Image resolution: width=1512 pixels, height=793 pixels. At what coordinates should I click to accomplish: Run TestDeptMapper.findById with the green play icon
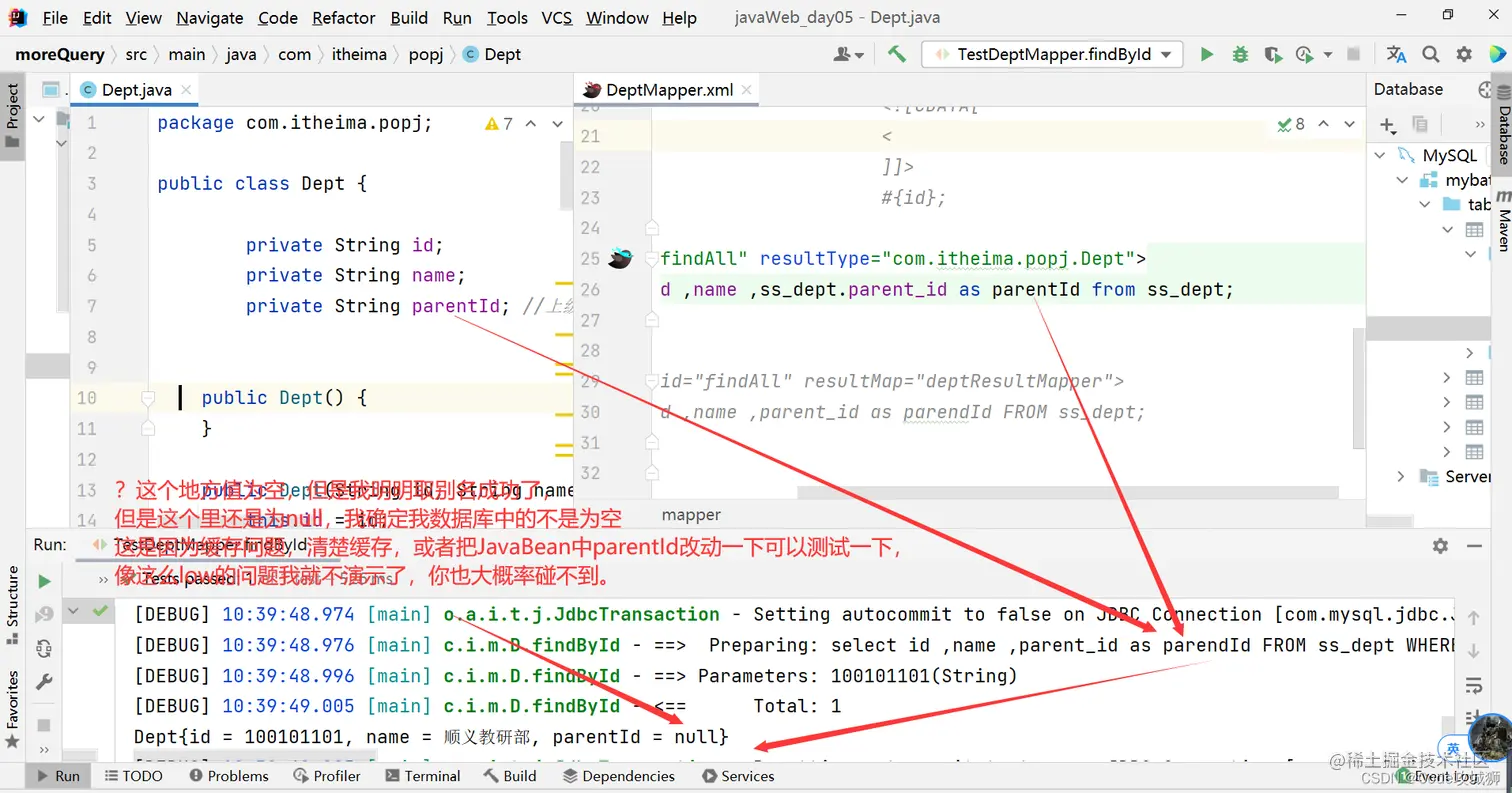[1207, 54]
